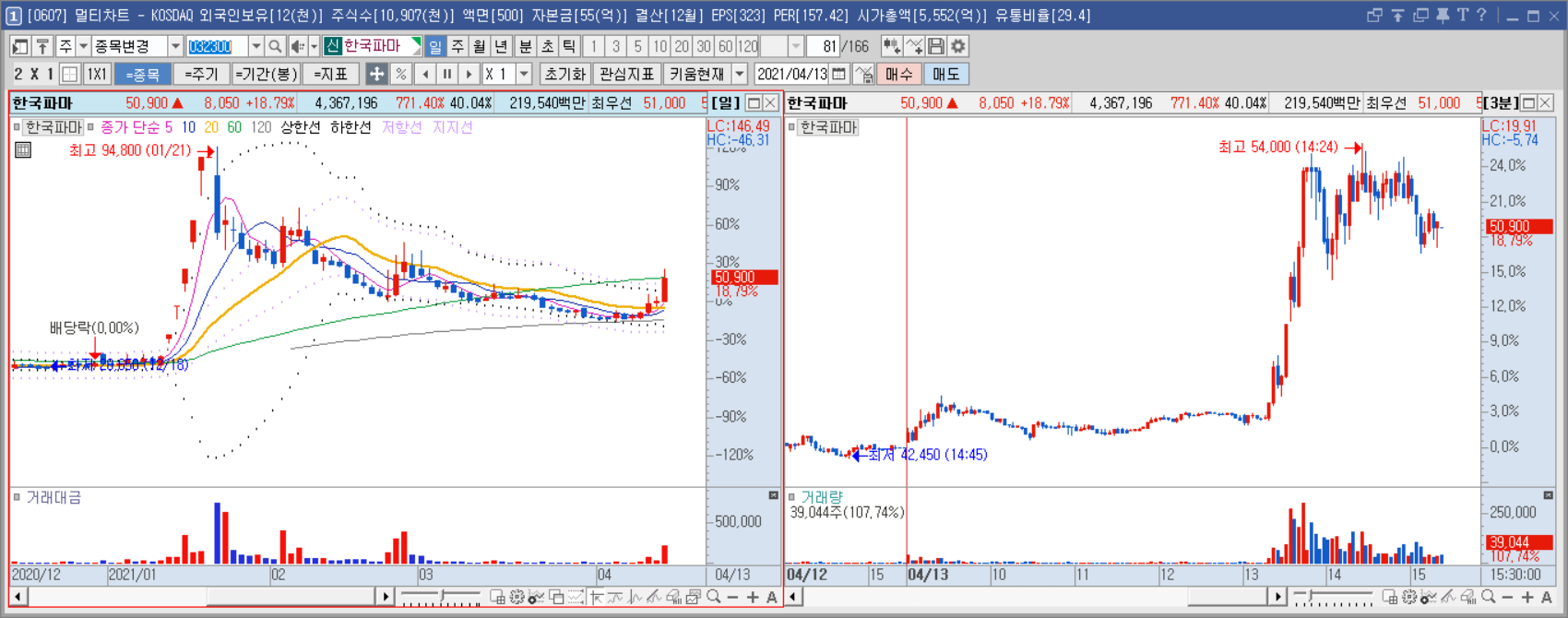Toggle the percent scale icon
Viewport: 1568px width, 618px height.
400,74
